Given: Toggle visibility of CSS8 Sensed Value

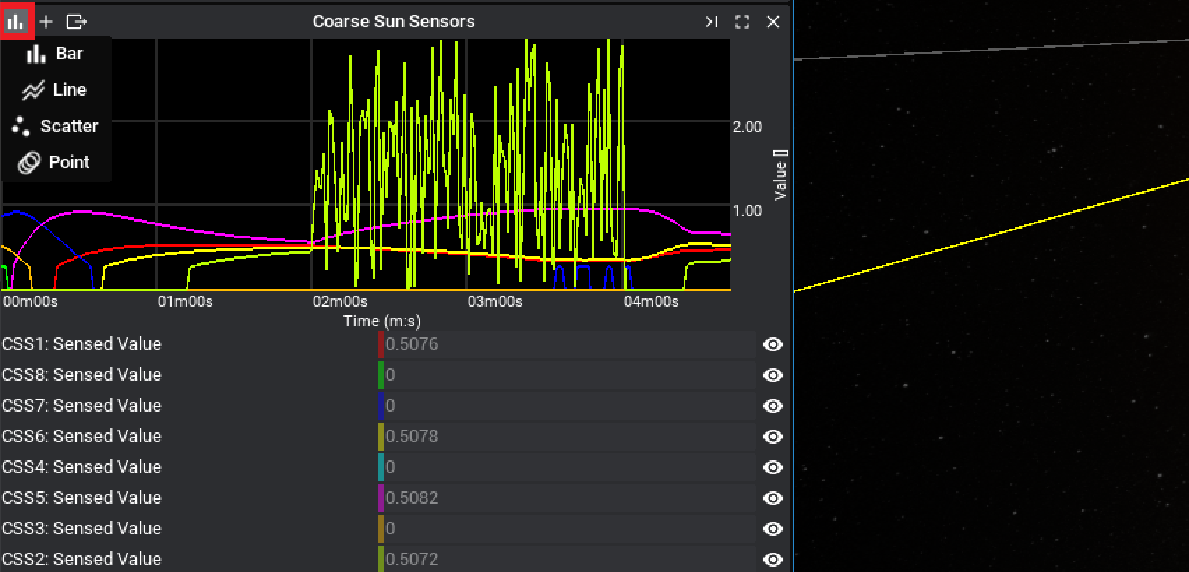Looking at the screenshot, I should click(x=773, y=375).
